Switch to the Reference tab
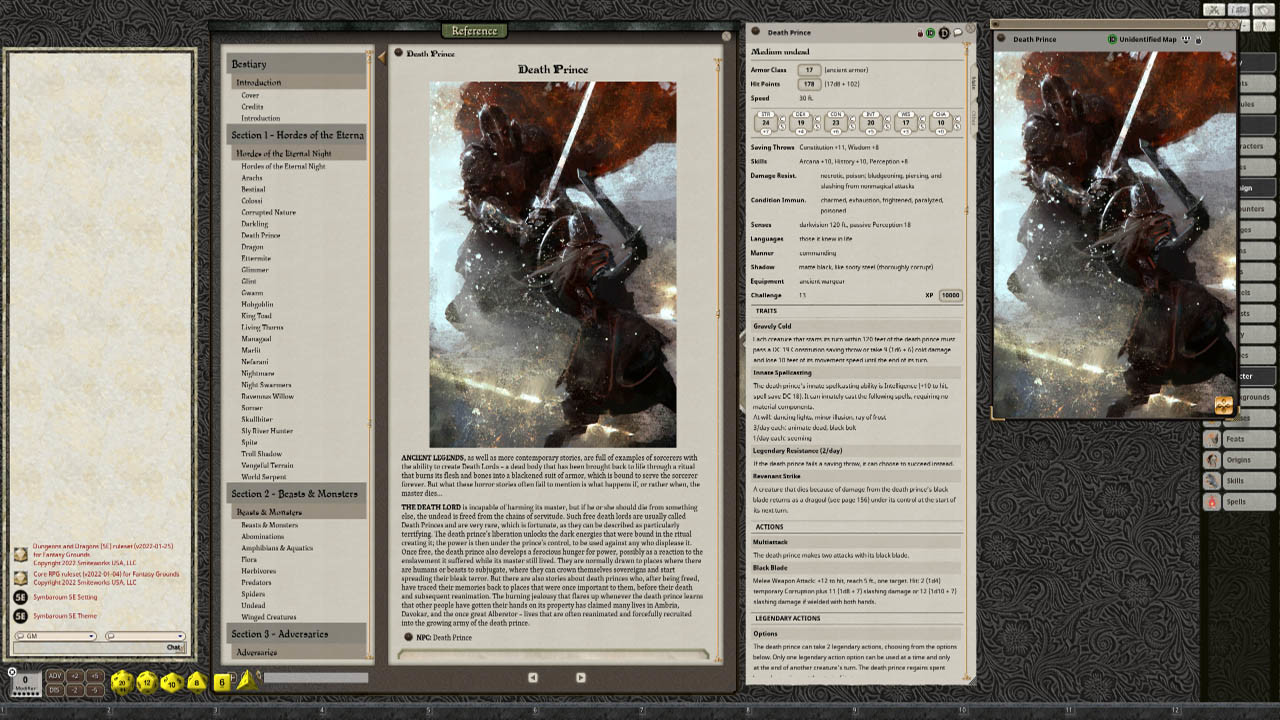1280x720 pixels. [x=473, y=31]
